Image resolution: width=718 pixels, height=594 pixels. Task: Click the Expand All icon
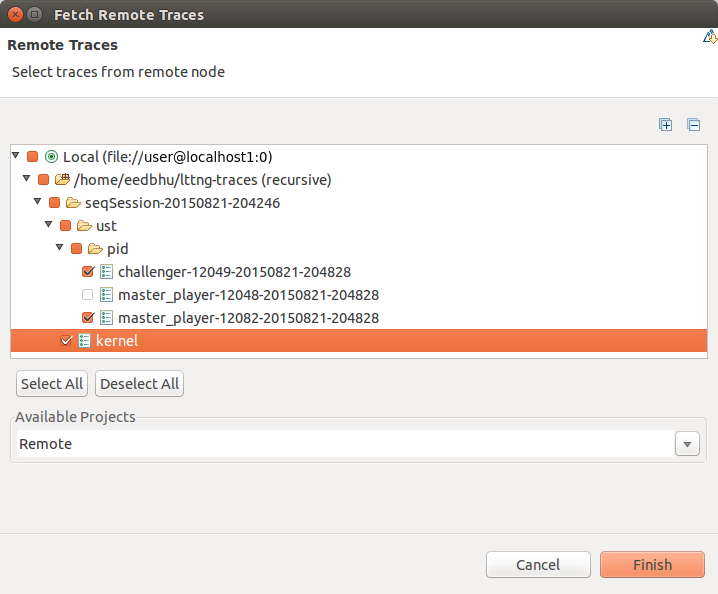pos(666,125)
